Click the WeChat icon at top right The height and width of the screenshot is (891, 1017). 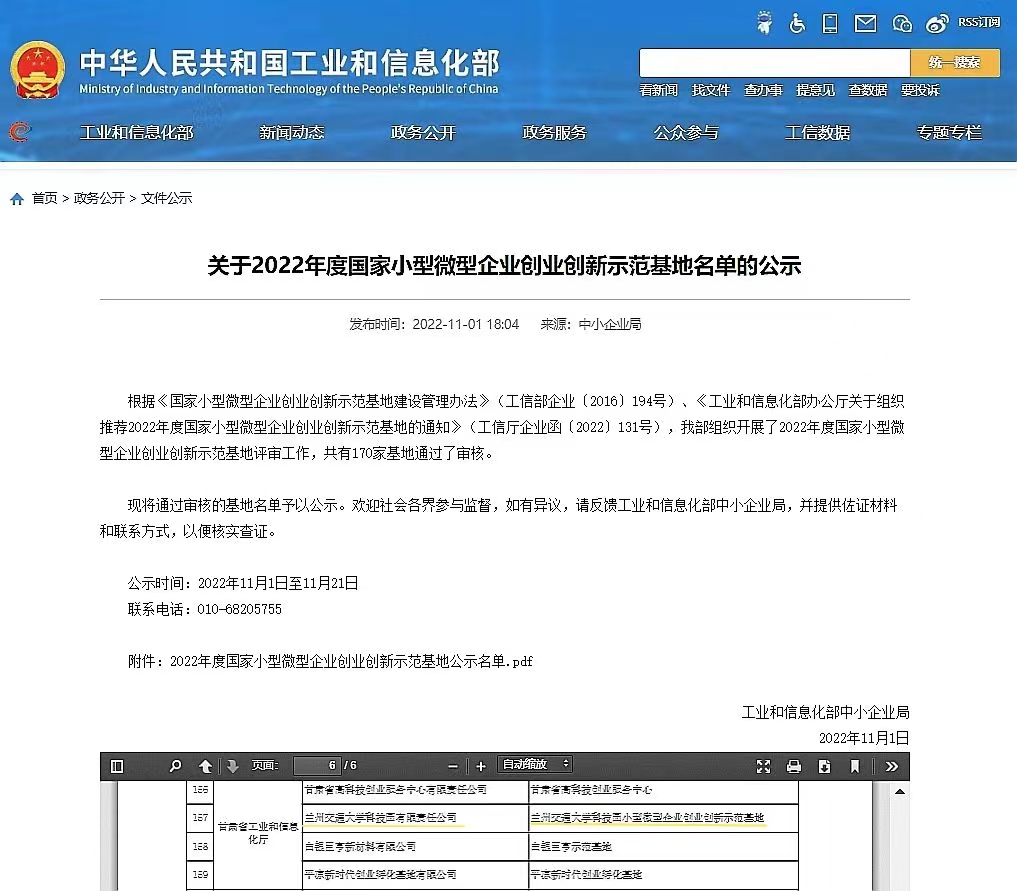901,23
